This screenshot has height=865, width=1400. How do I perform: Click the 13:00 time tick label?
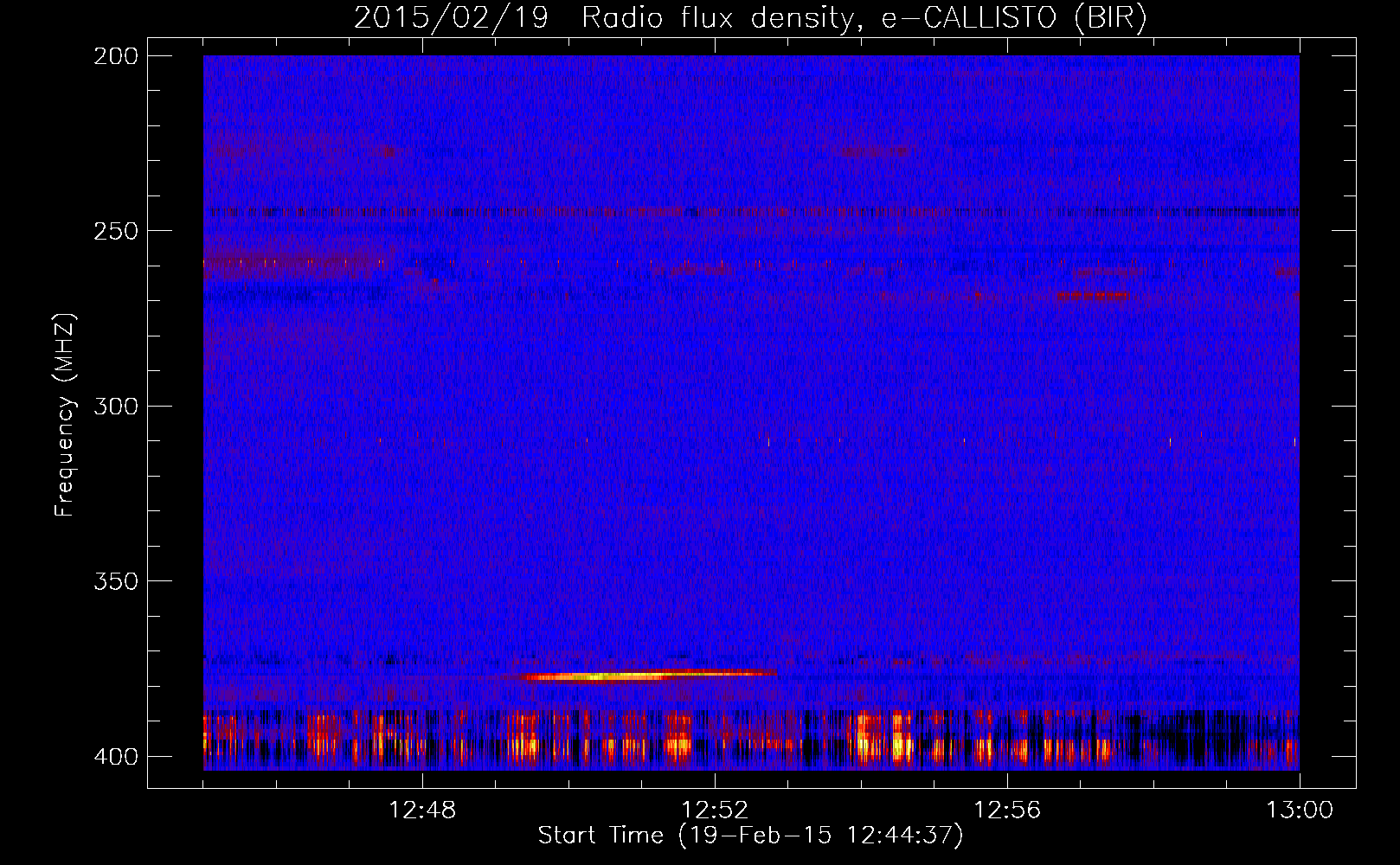(x=1300, y=811)
